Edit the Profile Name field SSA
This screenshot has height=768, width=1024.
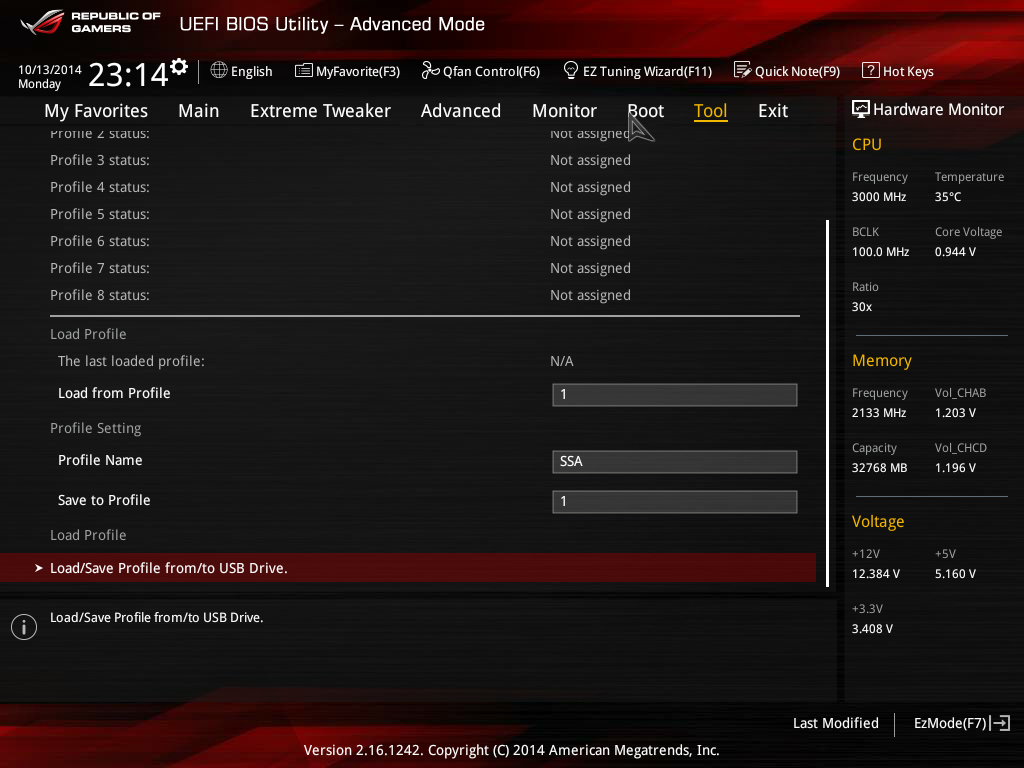point(675,462)
